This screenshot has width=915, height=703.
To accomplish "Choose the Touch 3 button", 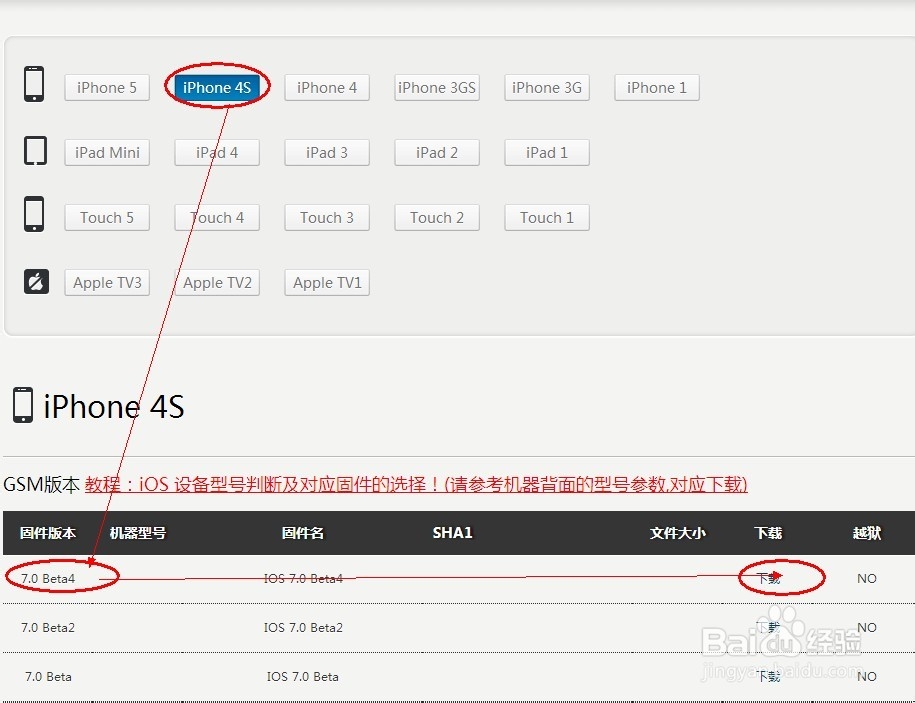I will click(x=327, y=218).
